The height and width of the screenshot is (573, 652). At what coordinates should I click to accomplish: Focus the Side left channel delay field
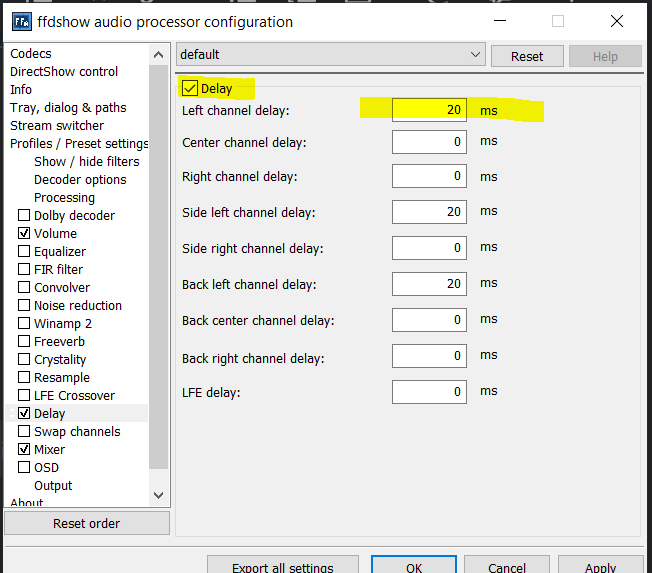(x=429, y=212)
